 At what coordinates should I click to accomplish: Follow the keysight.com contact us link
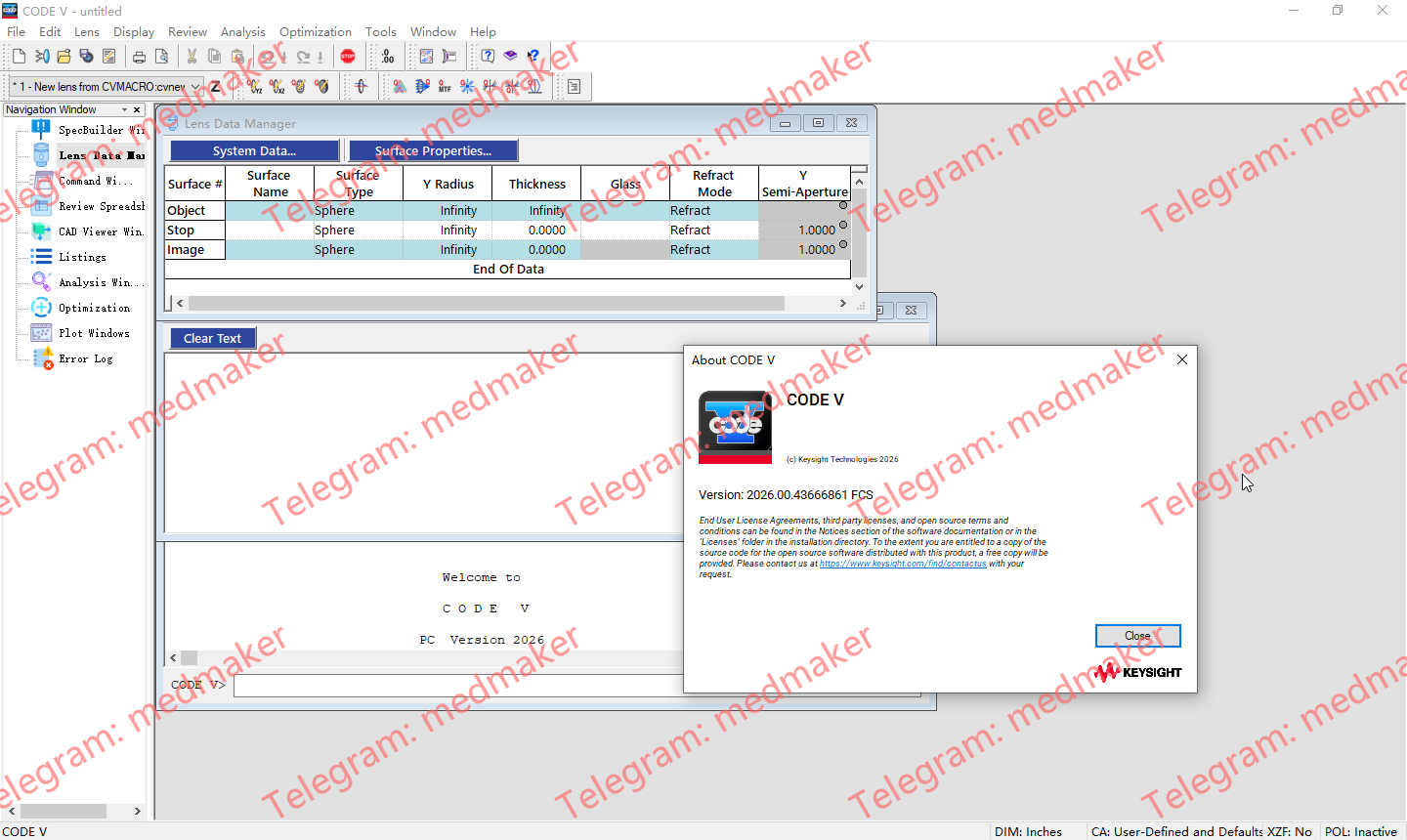coord(903,564)
